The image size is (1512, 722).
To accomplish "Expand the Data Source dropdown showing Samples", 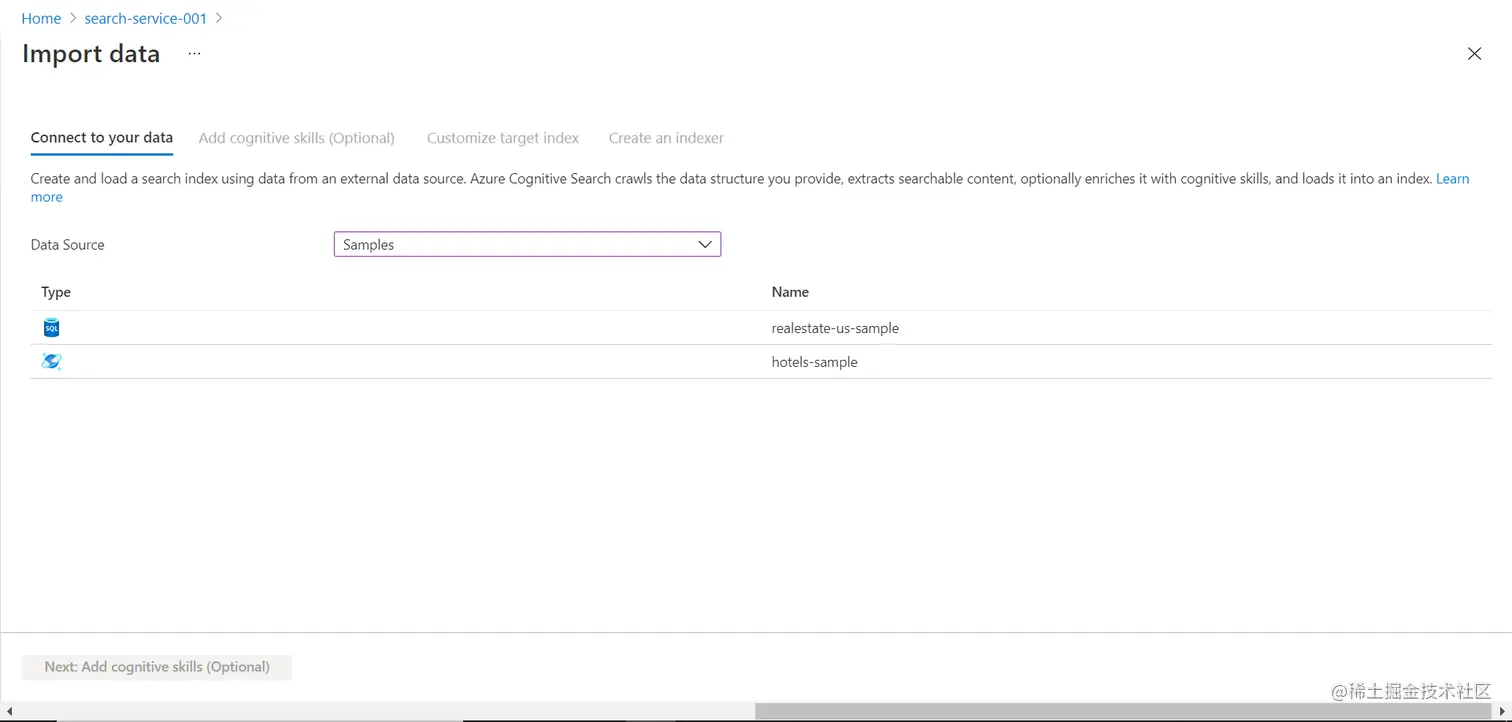I will 527,244.
